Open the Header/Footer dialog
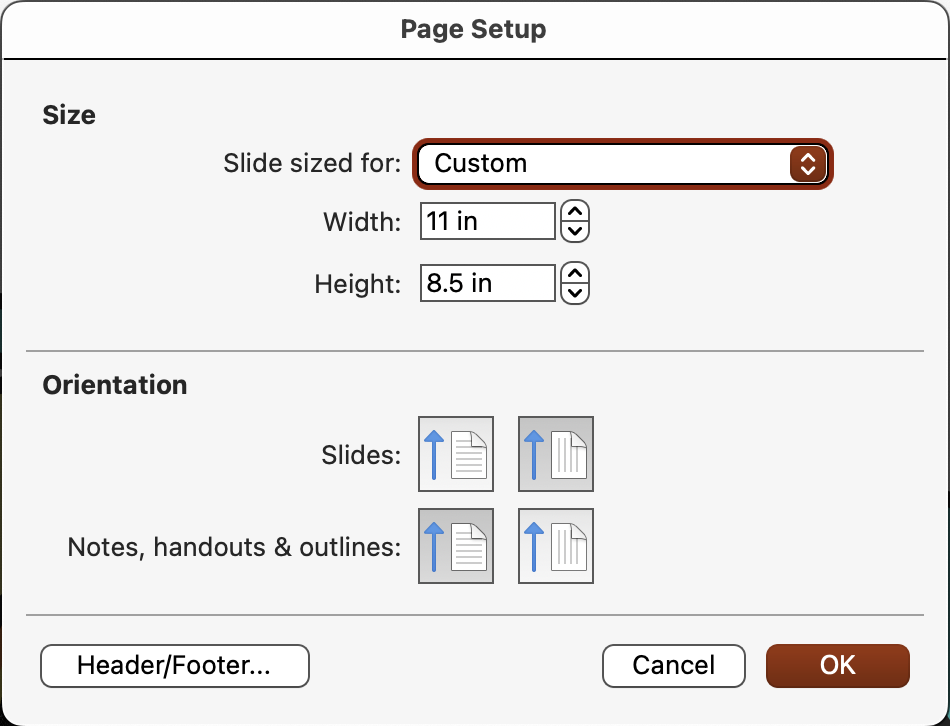Screen dimensions: 950x726 (x=174, y=665)
